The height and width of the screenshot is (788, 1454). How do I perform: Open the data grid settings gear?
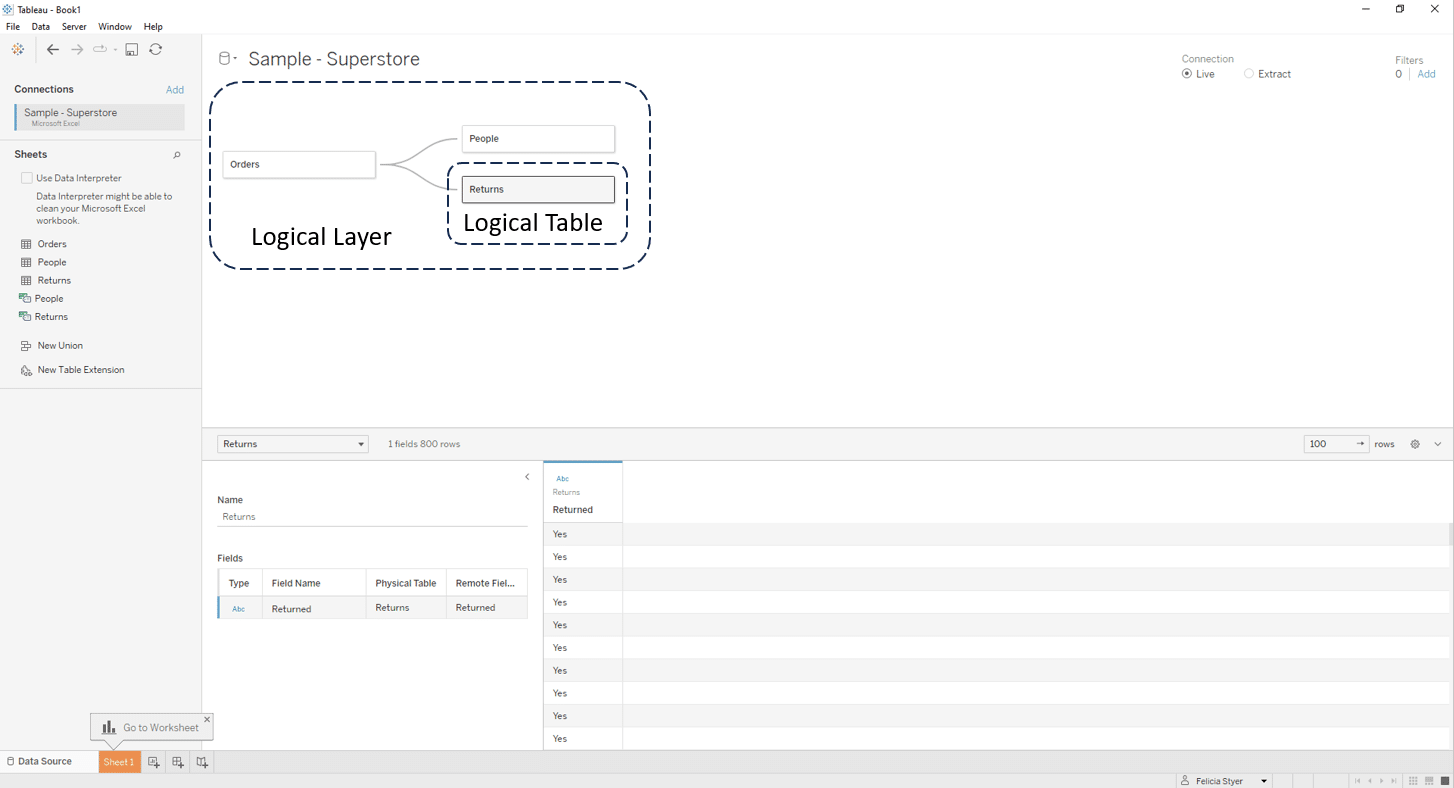[x=1415, y=444]
